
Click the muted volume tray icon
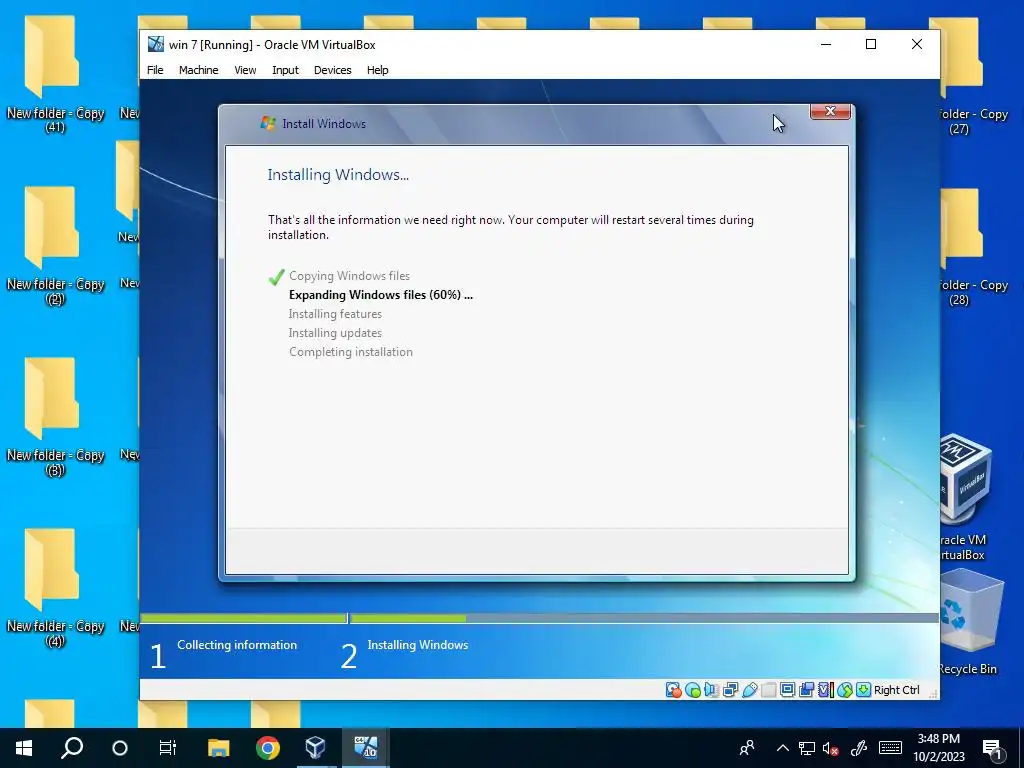pos(831,748)
